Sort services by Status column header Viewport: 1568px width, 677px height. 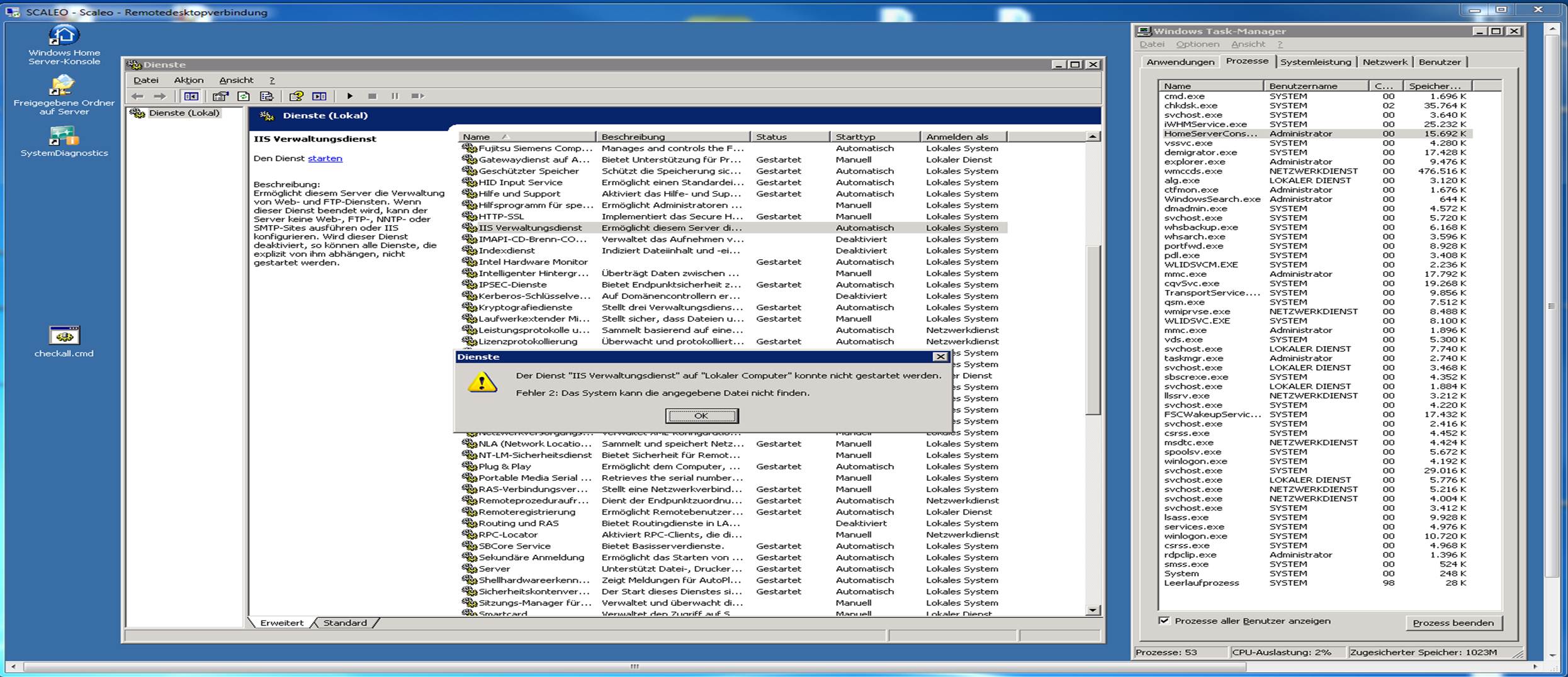(x=790, y=137)
